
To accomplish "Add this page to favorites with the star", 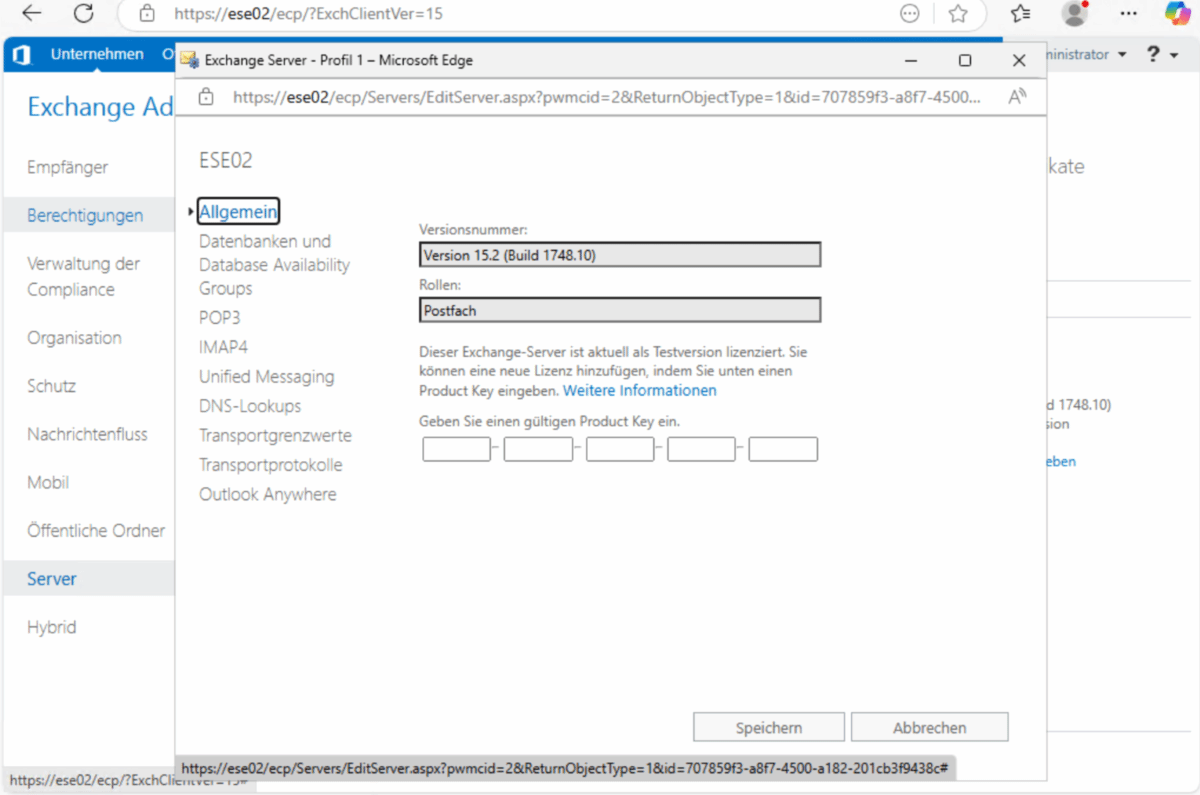I will (958, 14).
